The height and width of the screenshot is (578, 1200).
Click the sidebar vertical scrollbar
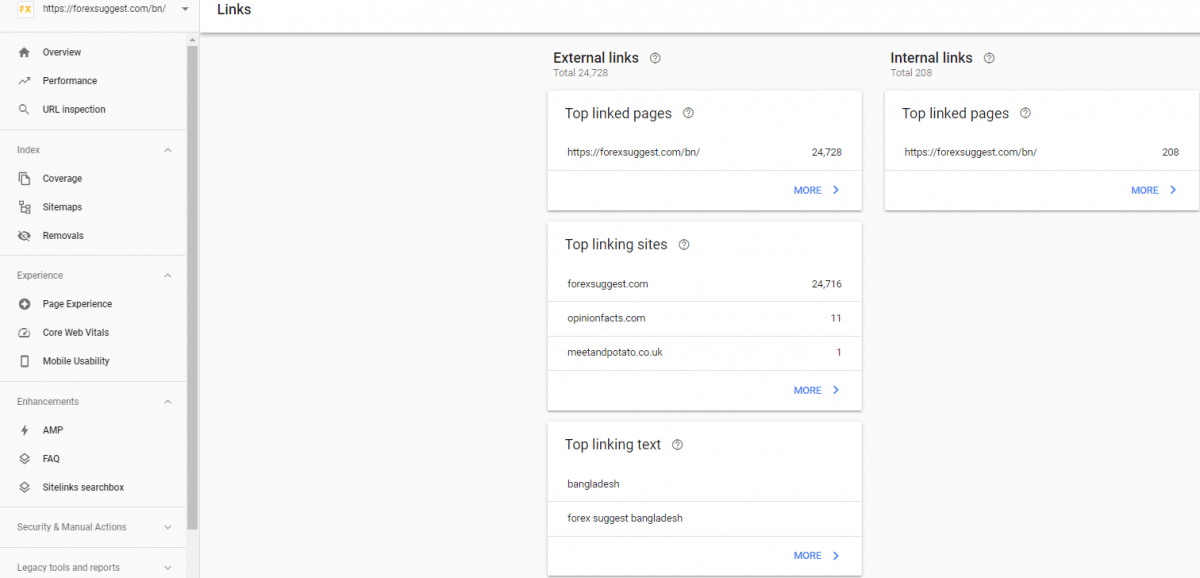pos(193,287)
